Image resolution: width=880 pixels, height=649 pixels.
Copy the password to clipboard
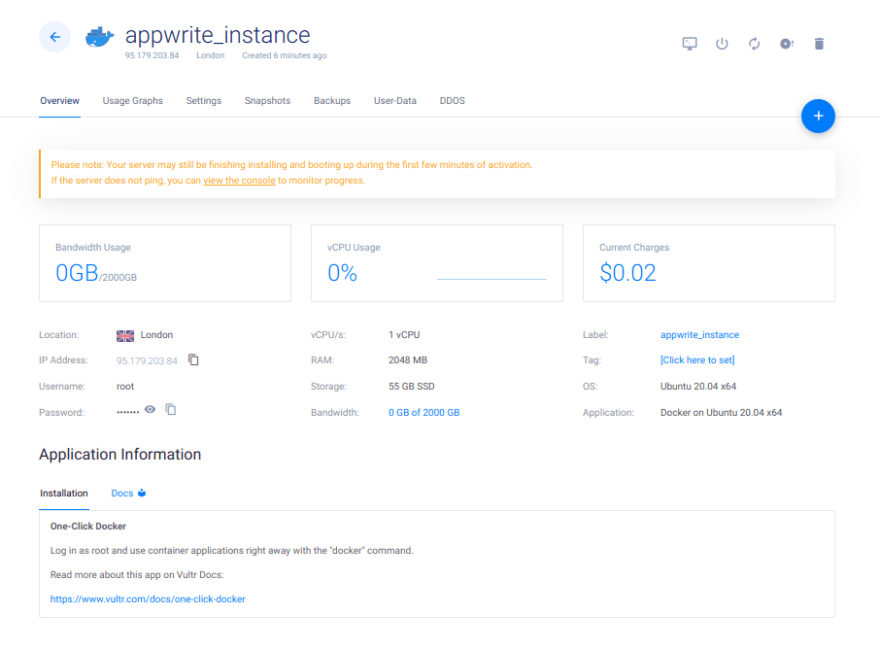click(171, 409)
